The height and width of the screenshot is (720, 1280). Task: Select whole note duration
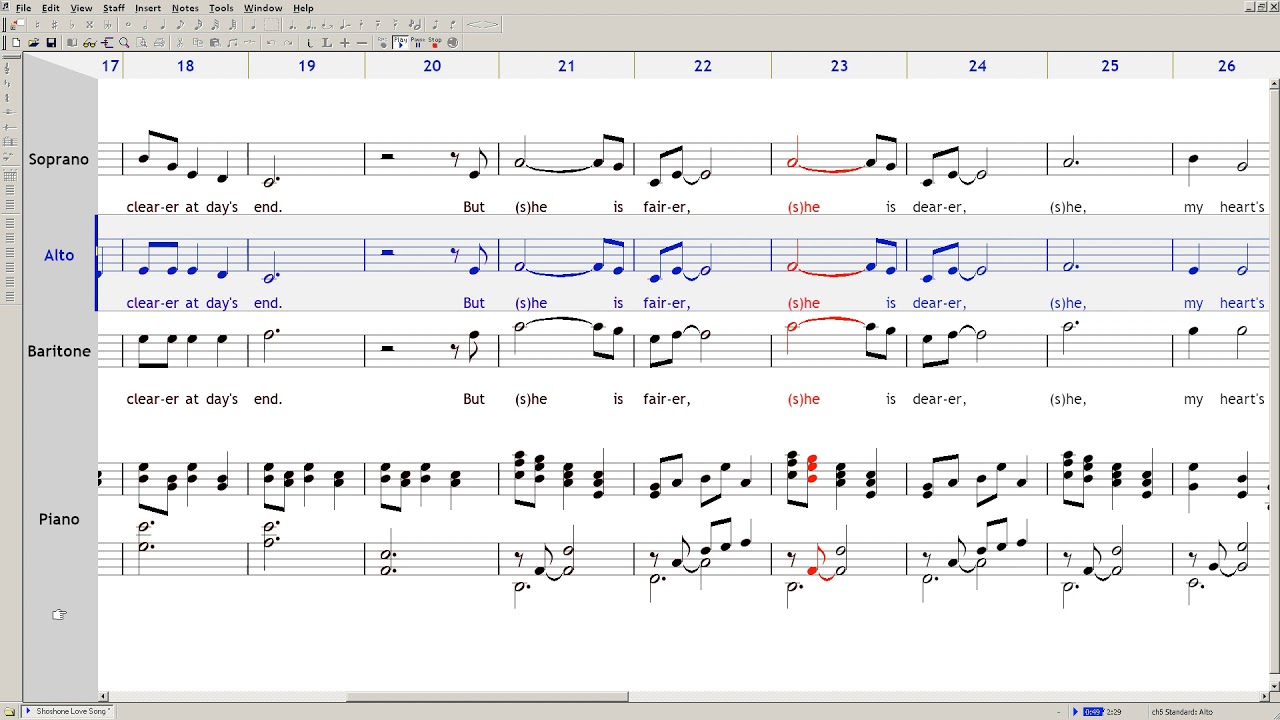click(x=128, y=24)
